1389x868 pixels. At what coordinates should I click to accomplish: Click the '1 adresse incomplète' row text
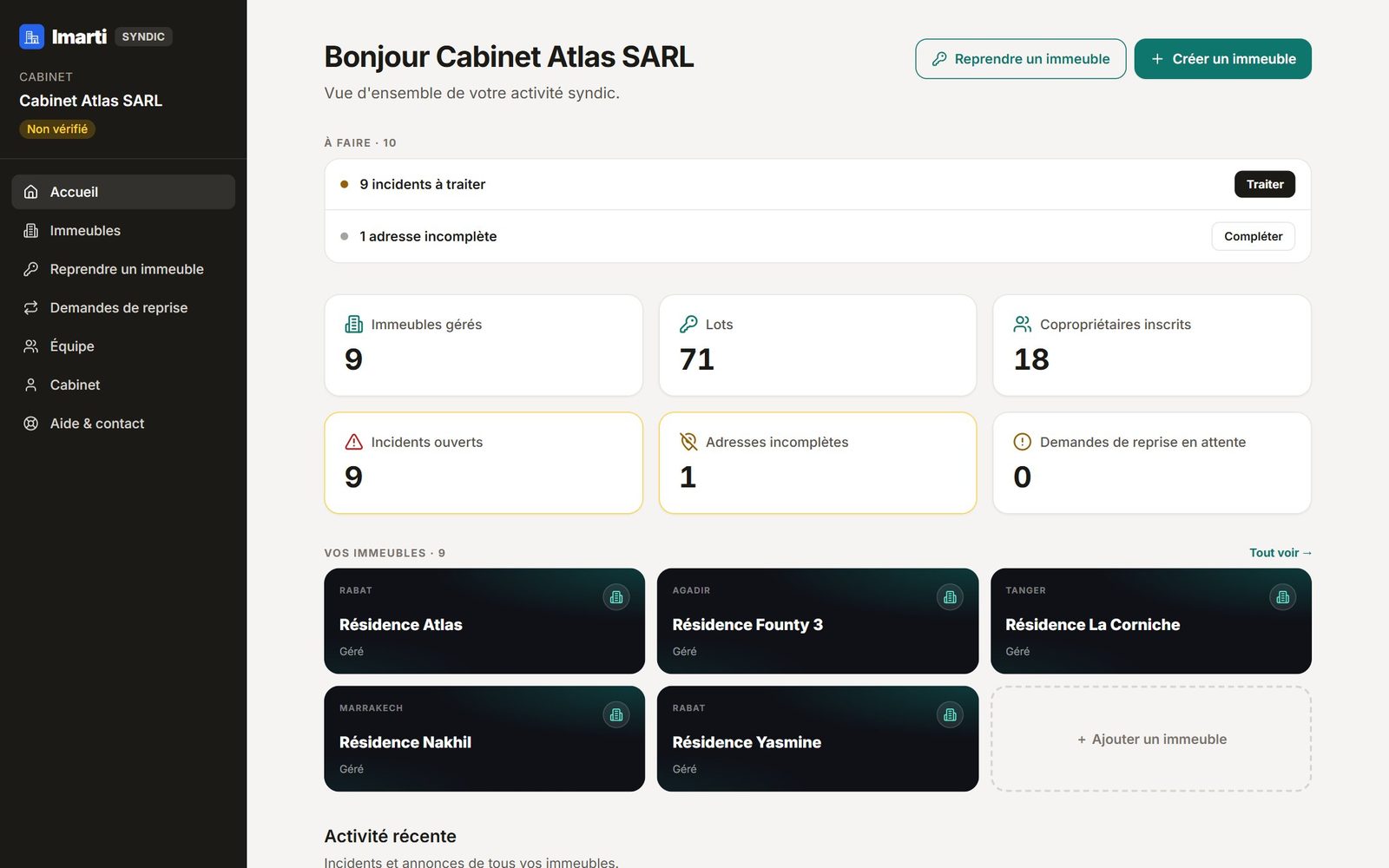[x=428, y=236]
